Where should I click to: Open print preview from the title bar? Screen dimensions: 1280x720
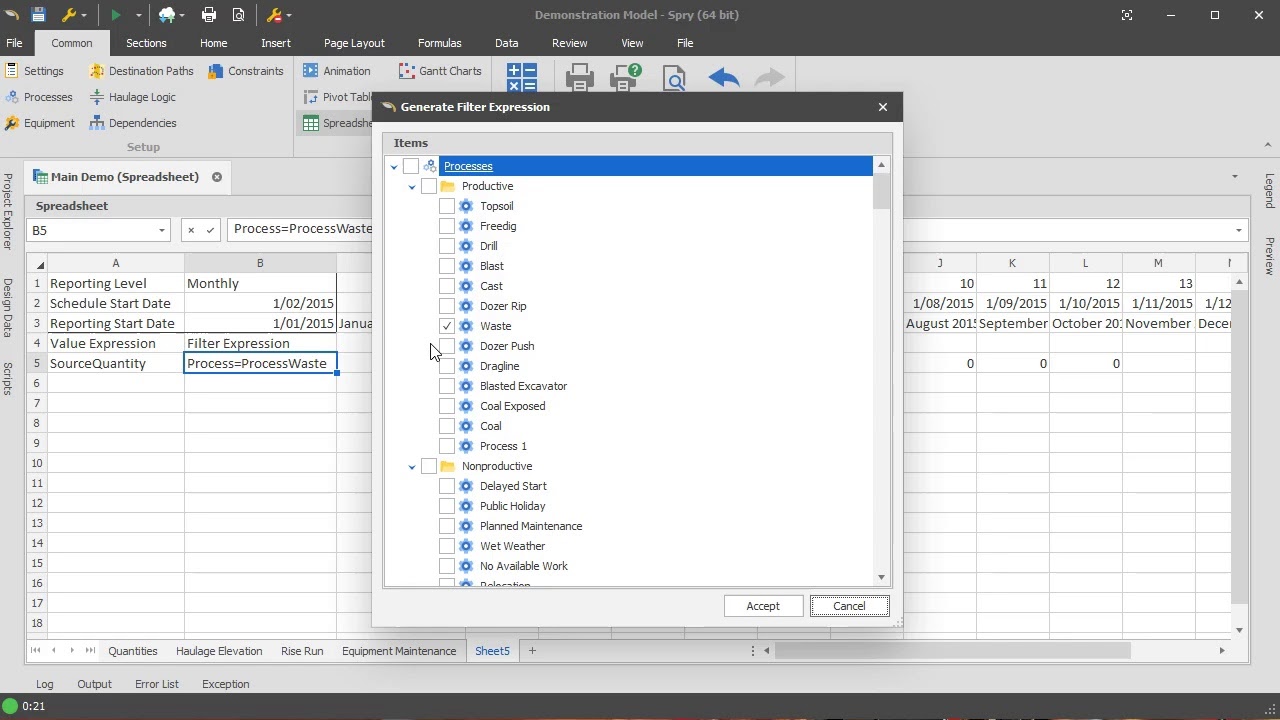coord(239,15)
